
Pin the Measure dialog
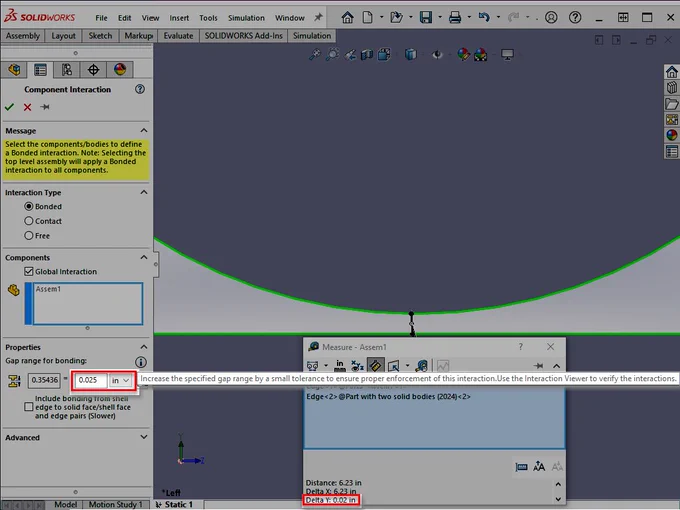point(538,366)
